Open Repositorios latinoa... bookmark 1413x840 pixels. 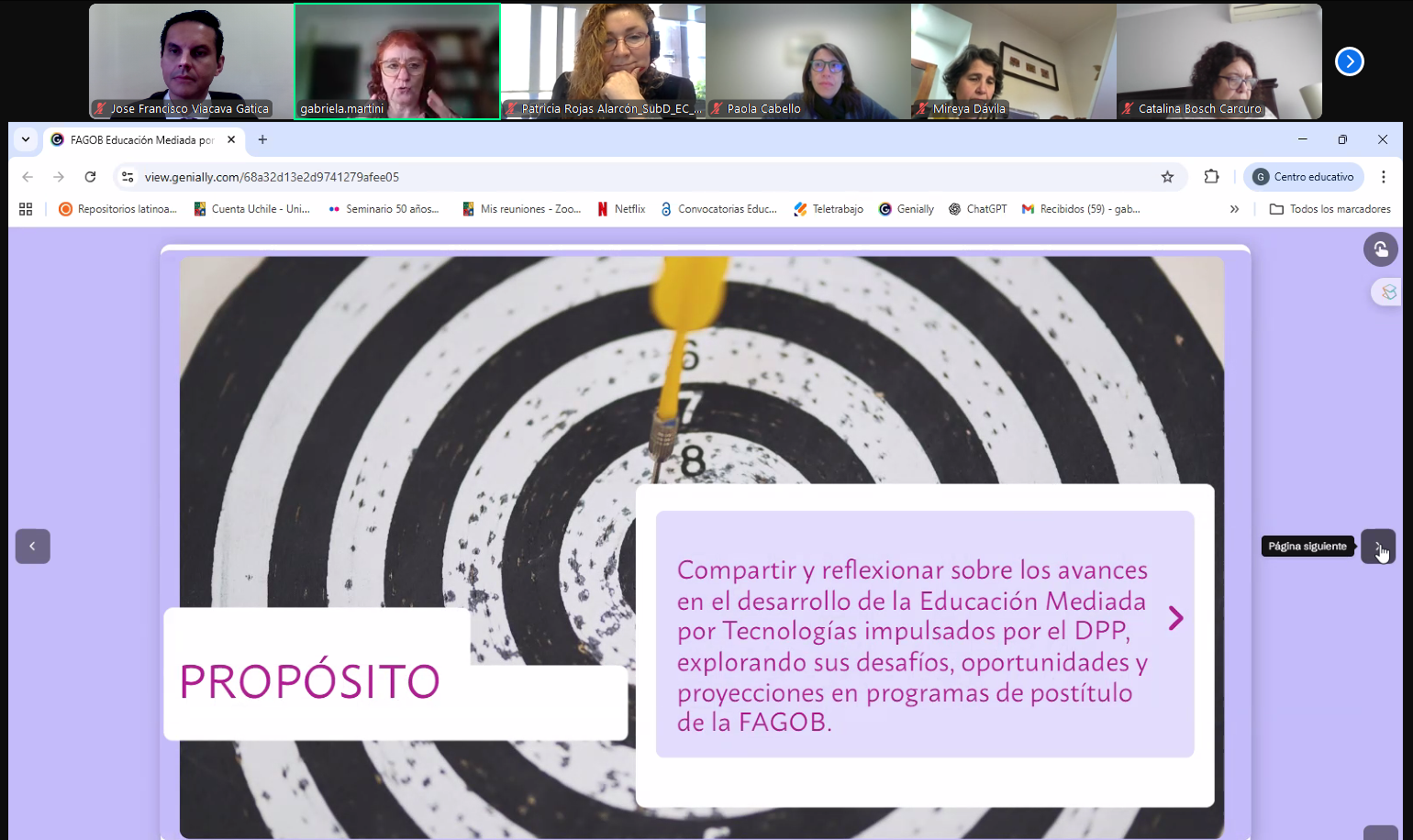point(117,209)
